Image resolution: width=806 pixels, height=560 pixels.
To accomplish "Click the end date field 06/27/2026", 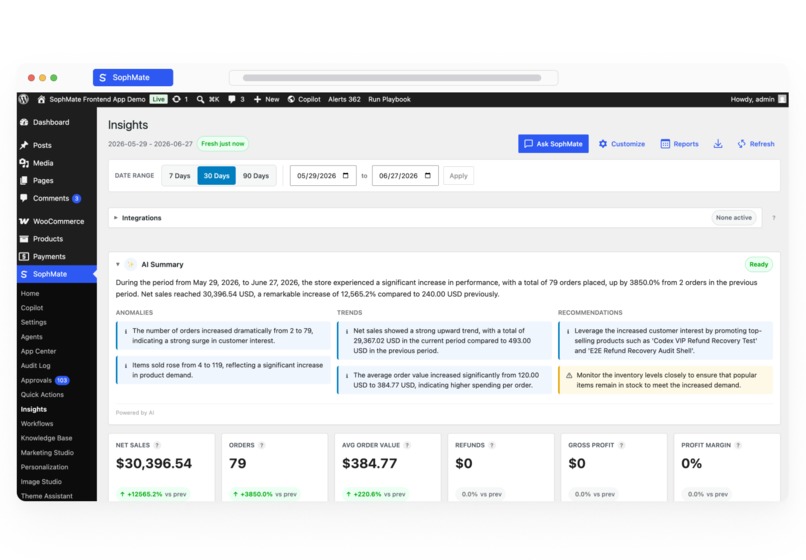I will (x=405, y=176).
